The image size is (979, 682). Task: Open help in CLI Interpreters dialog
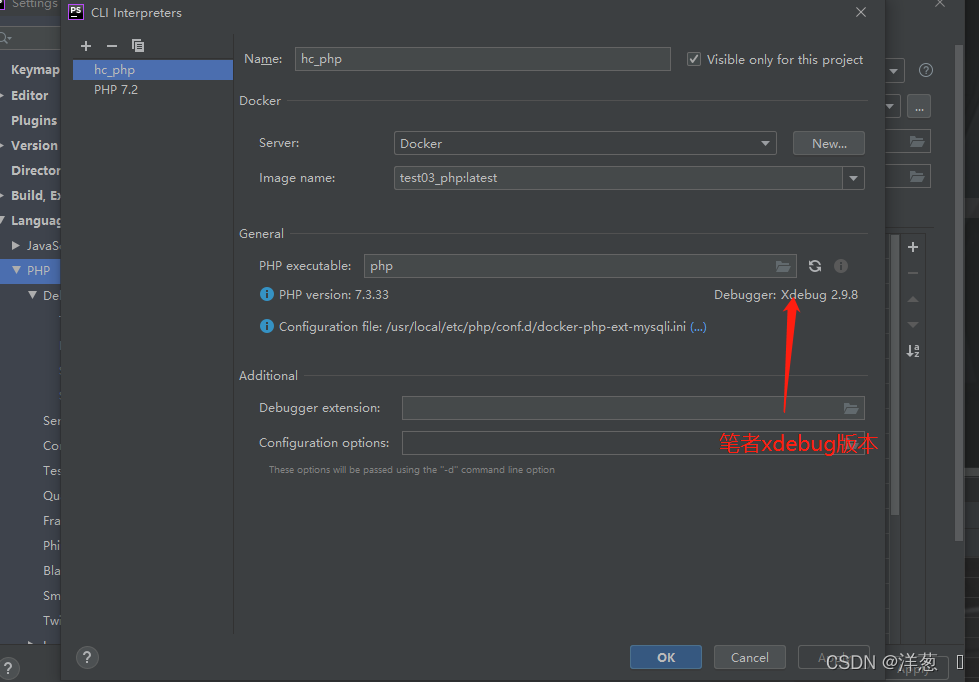(x=87, y=657)
